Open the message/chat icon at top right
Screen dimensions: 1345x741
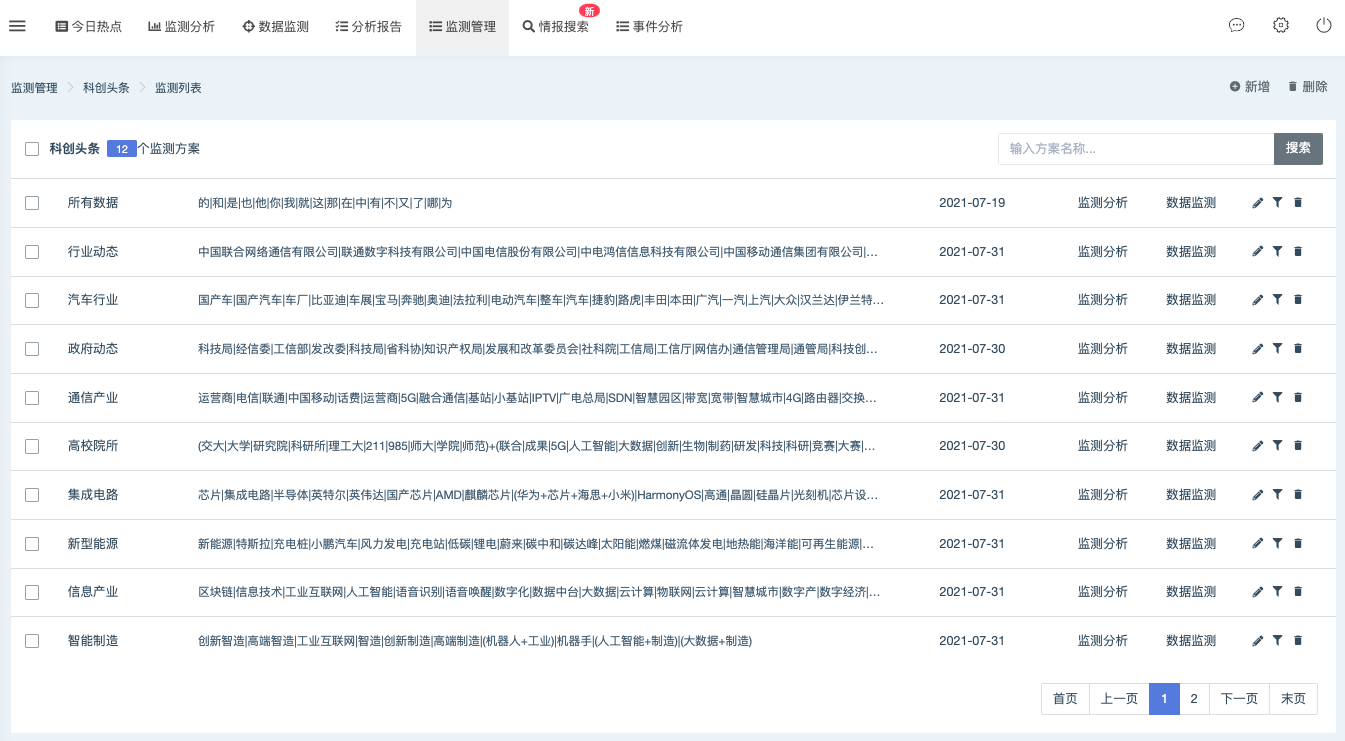point(1236,25)
